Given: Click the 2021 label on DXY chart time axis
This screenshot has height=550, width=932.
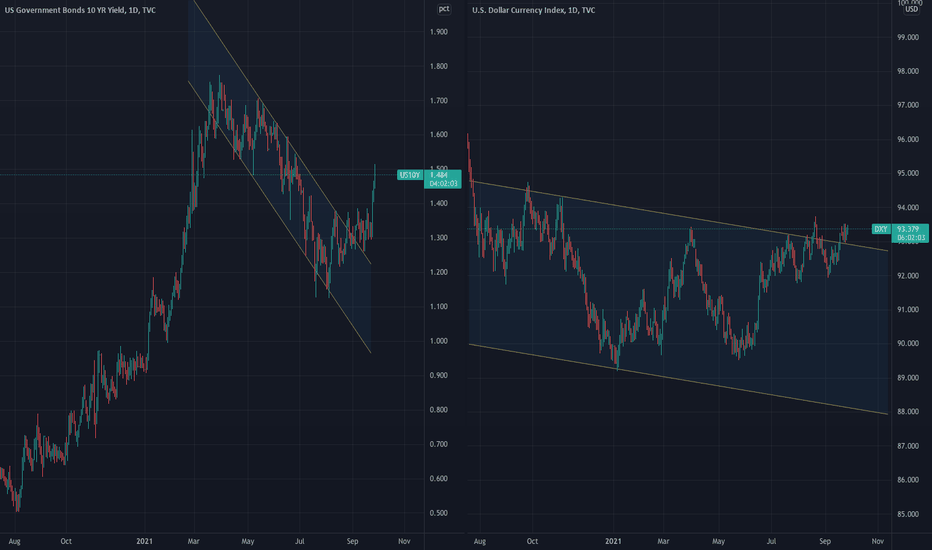Looking at the screenshot, I should click(613, 541).
